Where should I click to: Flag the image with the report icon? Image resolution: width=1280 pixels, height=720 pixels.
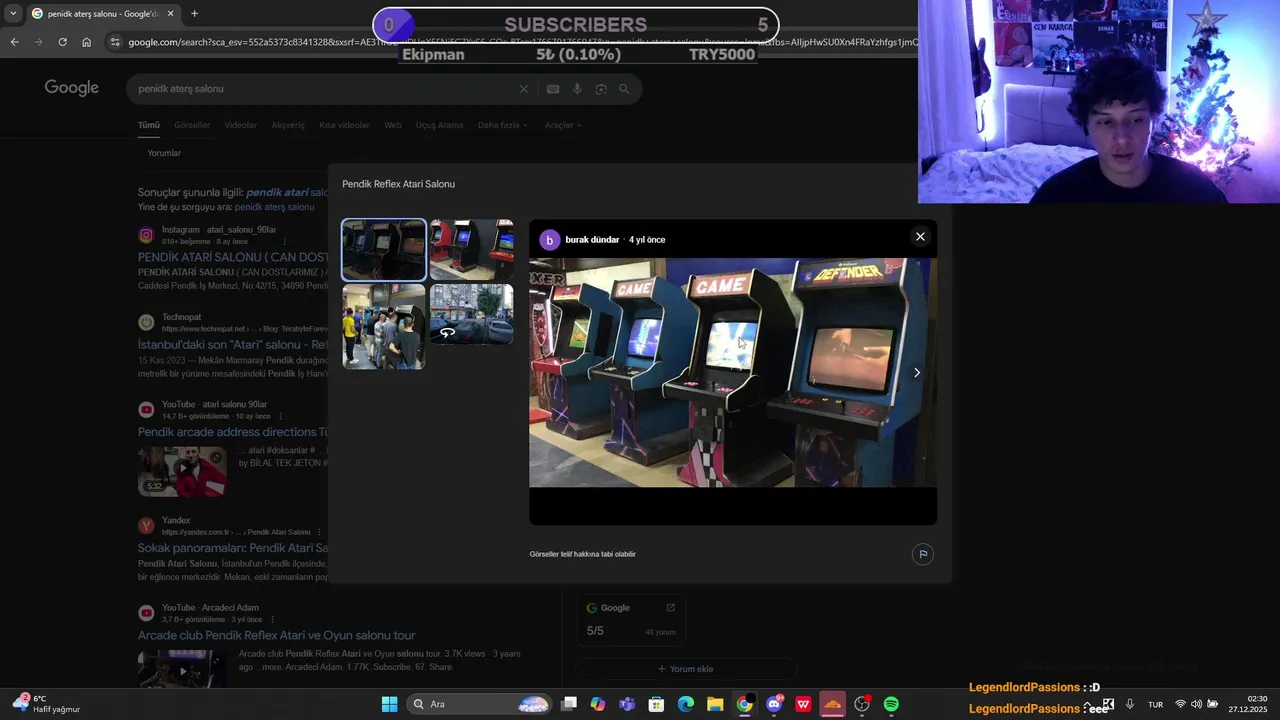[923, 554]
